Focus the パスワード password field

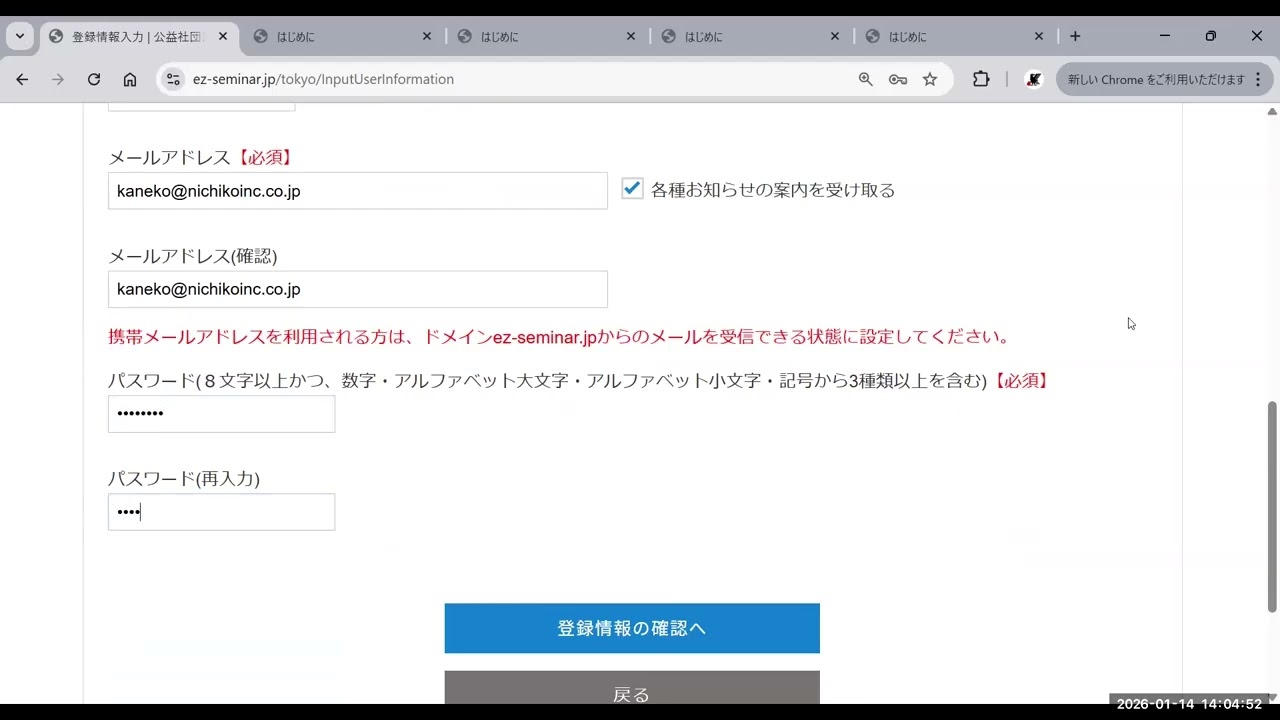pyautogui.click(x=221, y=414)
